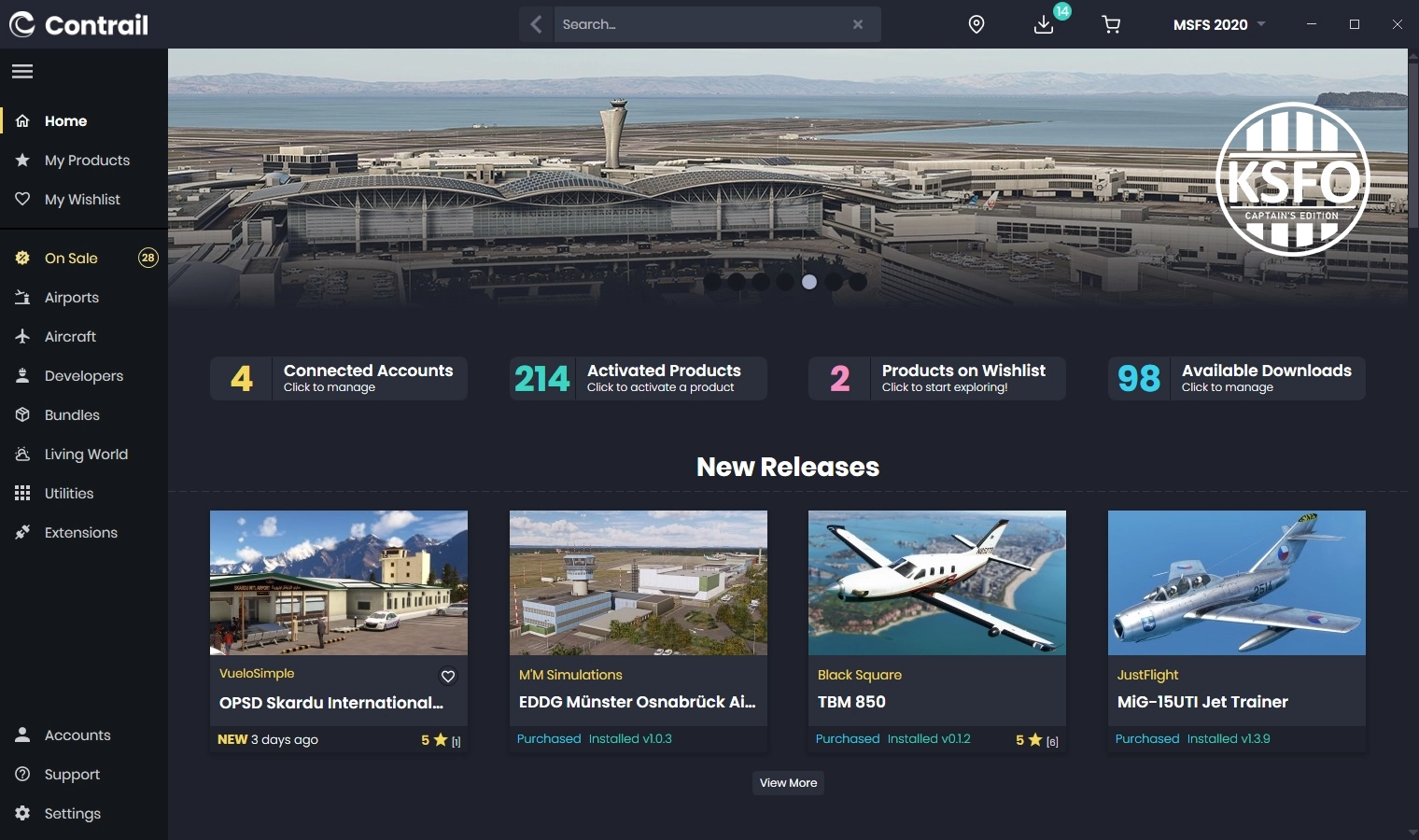Click the View More button
Viewport: 1419px width, 840px height.
point(788,783)
